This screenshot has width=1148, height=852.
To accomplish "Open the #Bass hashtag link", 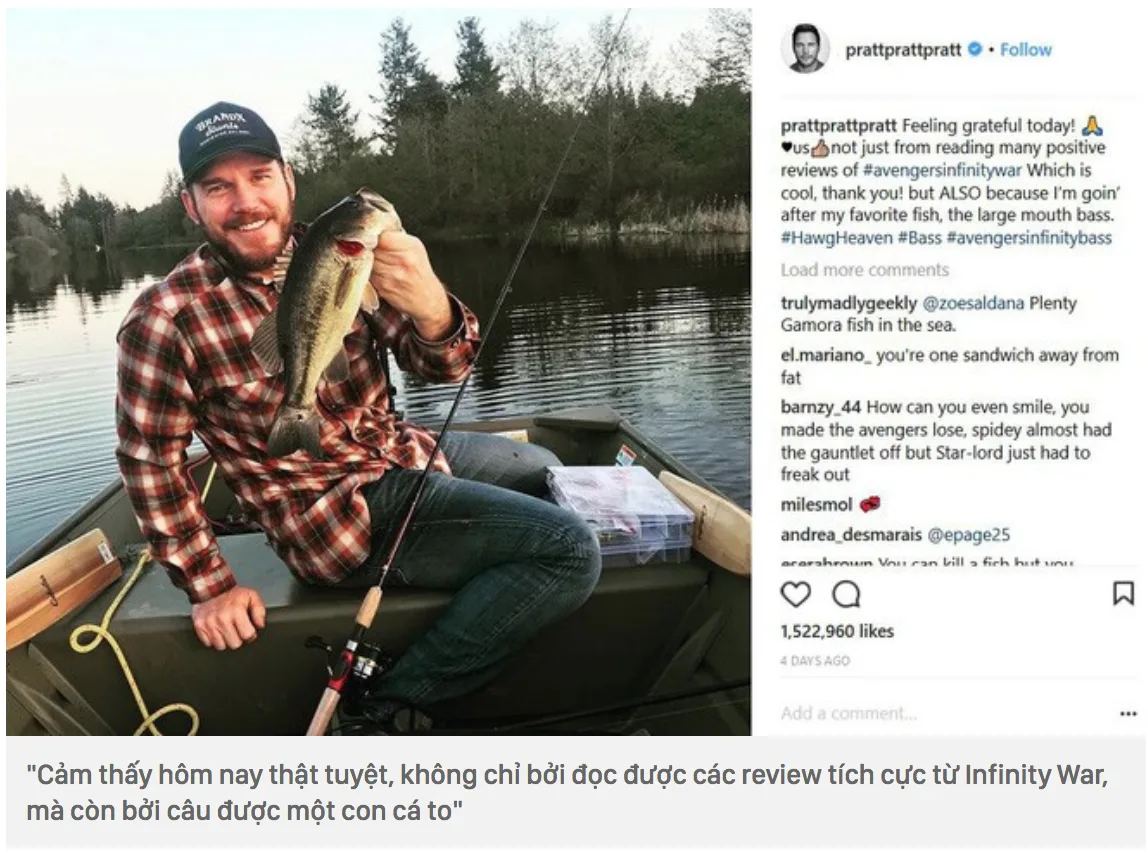I will point(920,238).
